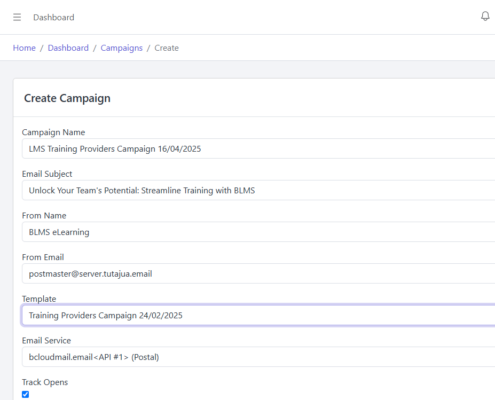Open the Email Service dropdown

click(x=259, y=357)
